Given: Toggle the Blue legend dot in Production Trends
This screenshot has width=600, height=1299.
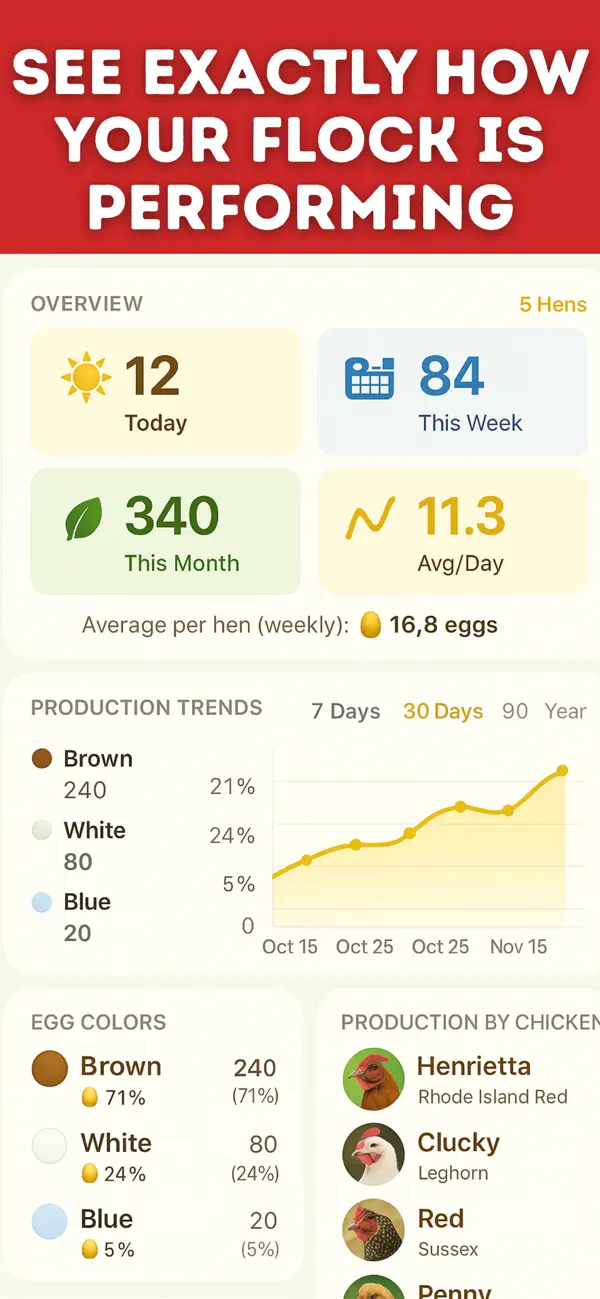Looking at the screenshot, I should click(40, 902).
